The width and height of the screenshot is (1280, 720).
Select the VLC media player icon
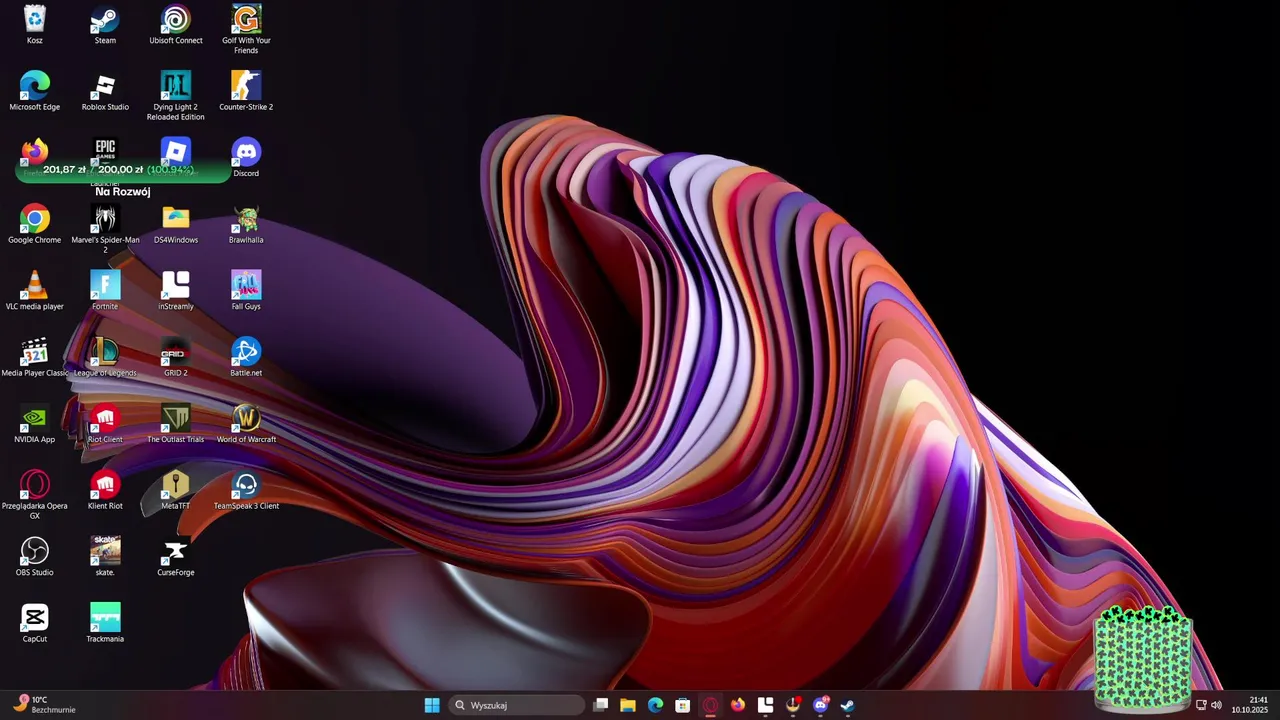35,291
